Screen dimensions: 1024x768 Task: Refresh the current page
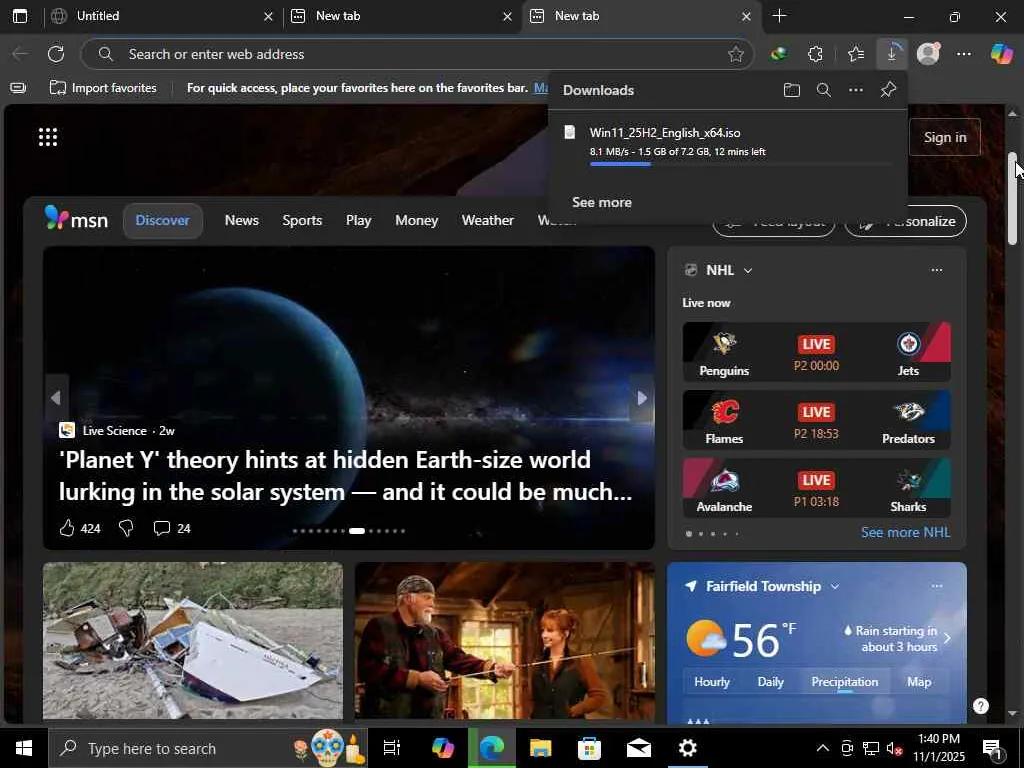(56, 54)
